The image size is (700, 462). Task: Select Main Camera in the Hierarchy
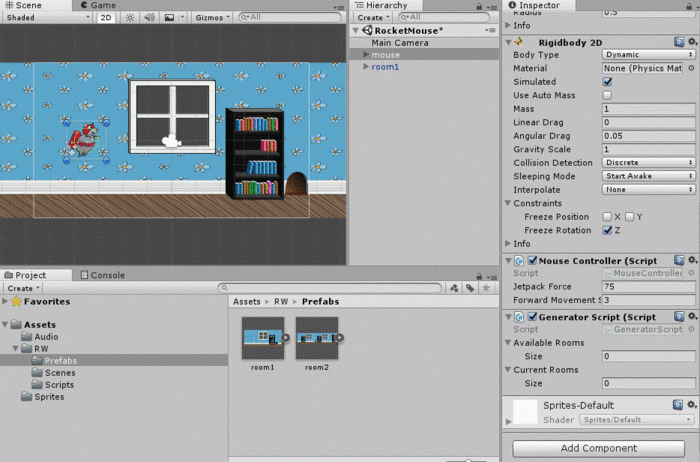pyautogui.click(x=400, y=43)
